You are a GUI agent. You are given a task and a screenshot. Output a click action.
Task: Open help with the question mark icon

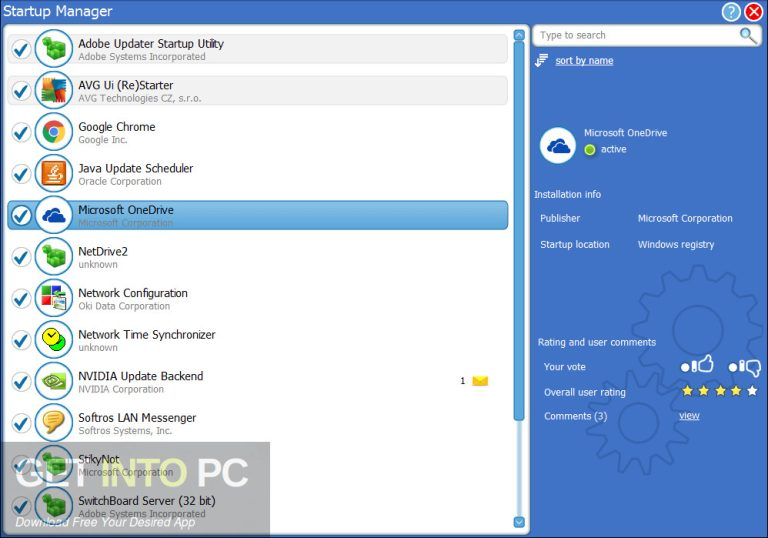[731, 11]
